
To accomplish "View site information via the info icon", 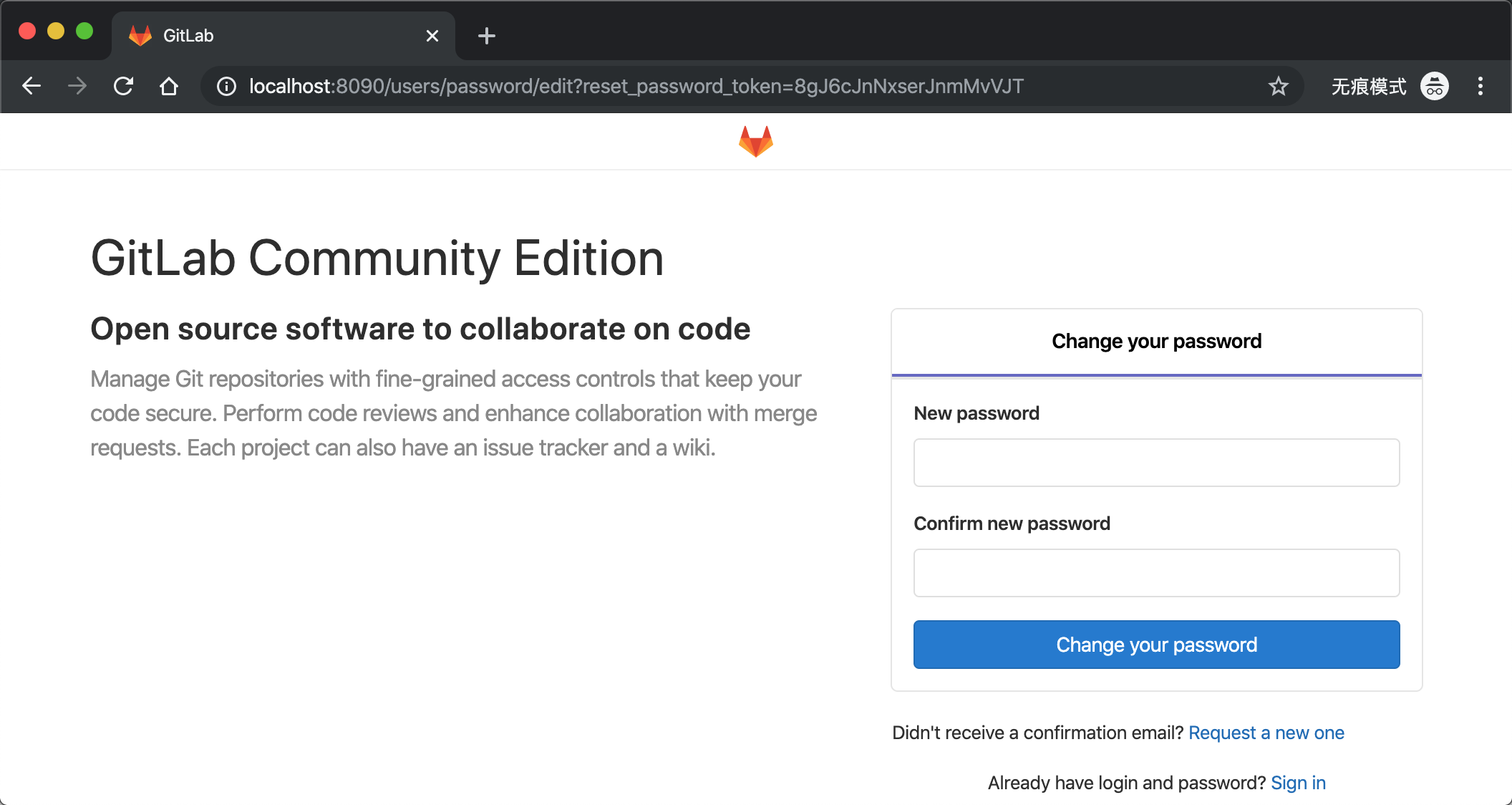I will click(x=226, y=87).
